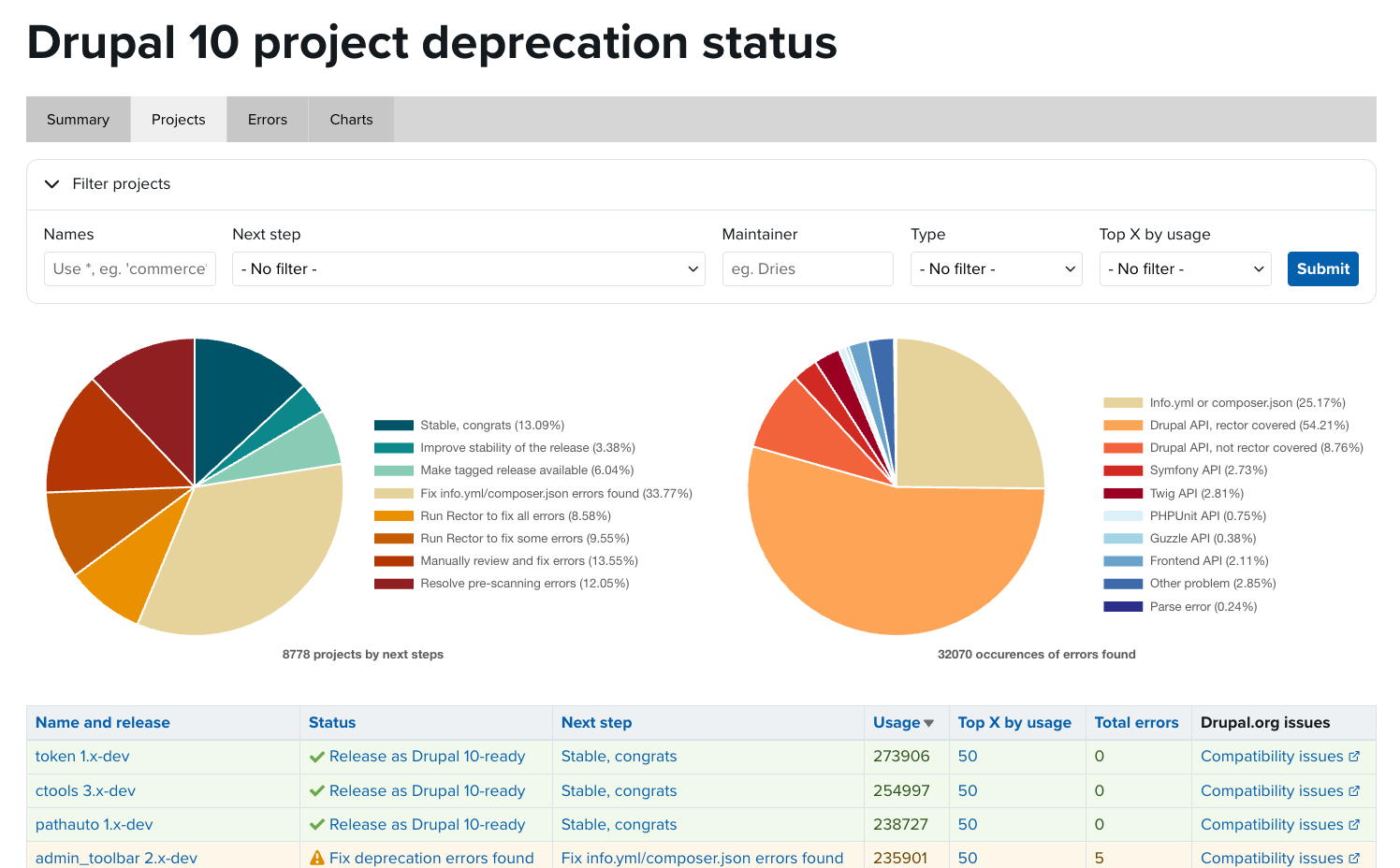Click the Make tagged release legend swatch

394,470
